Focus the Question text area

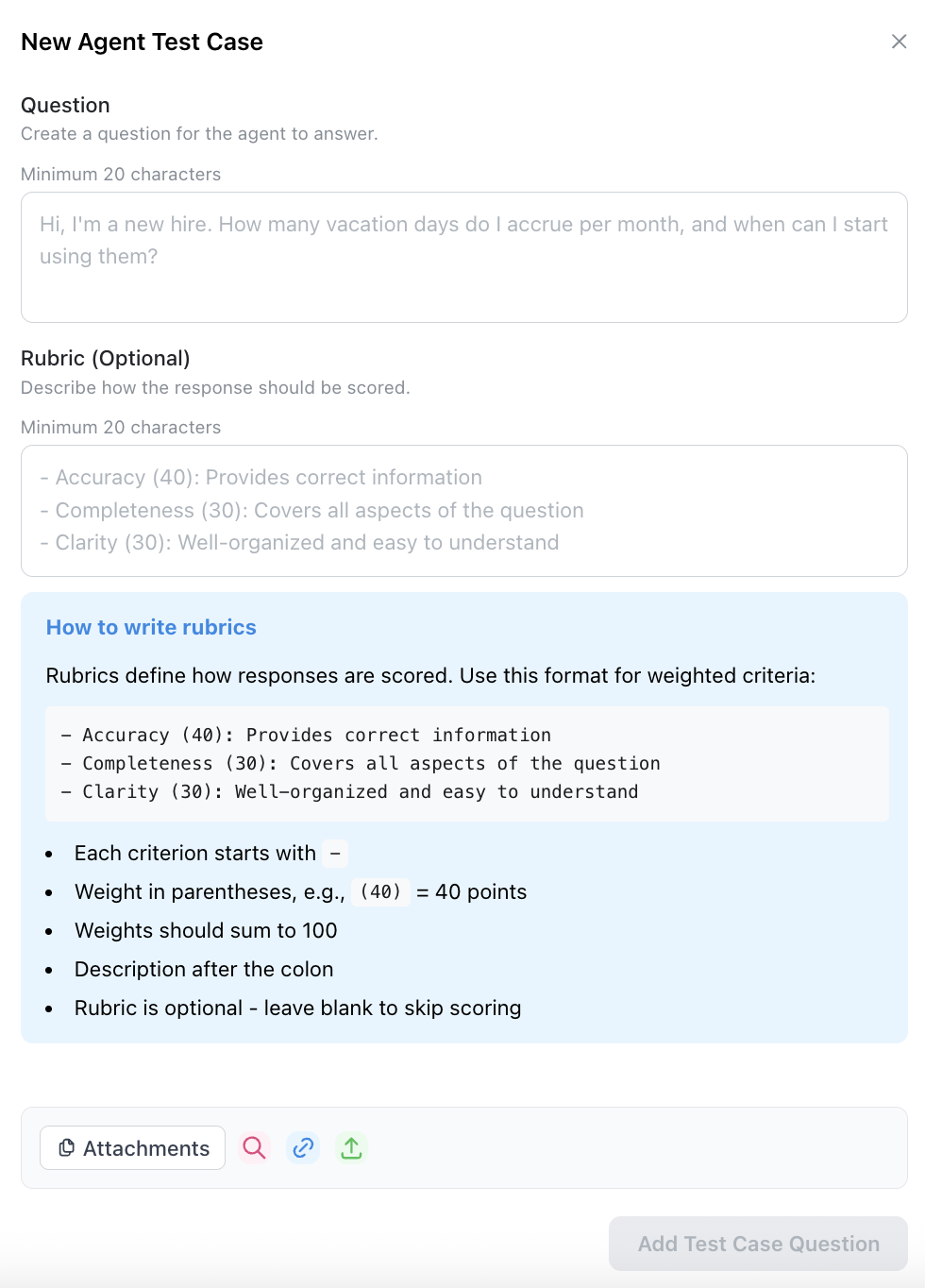pos(463,257)
